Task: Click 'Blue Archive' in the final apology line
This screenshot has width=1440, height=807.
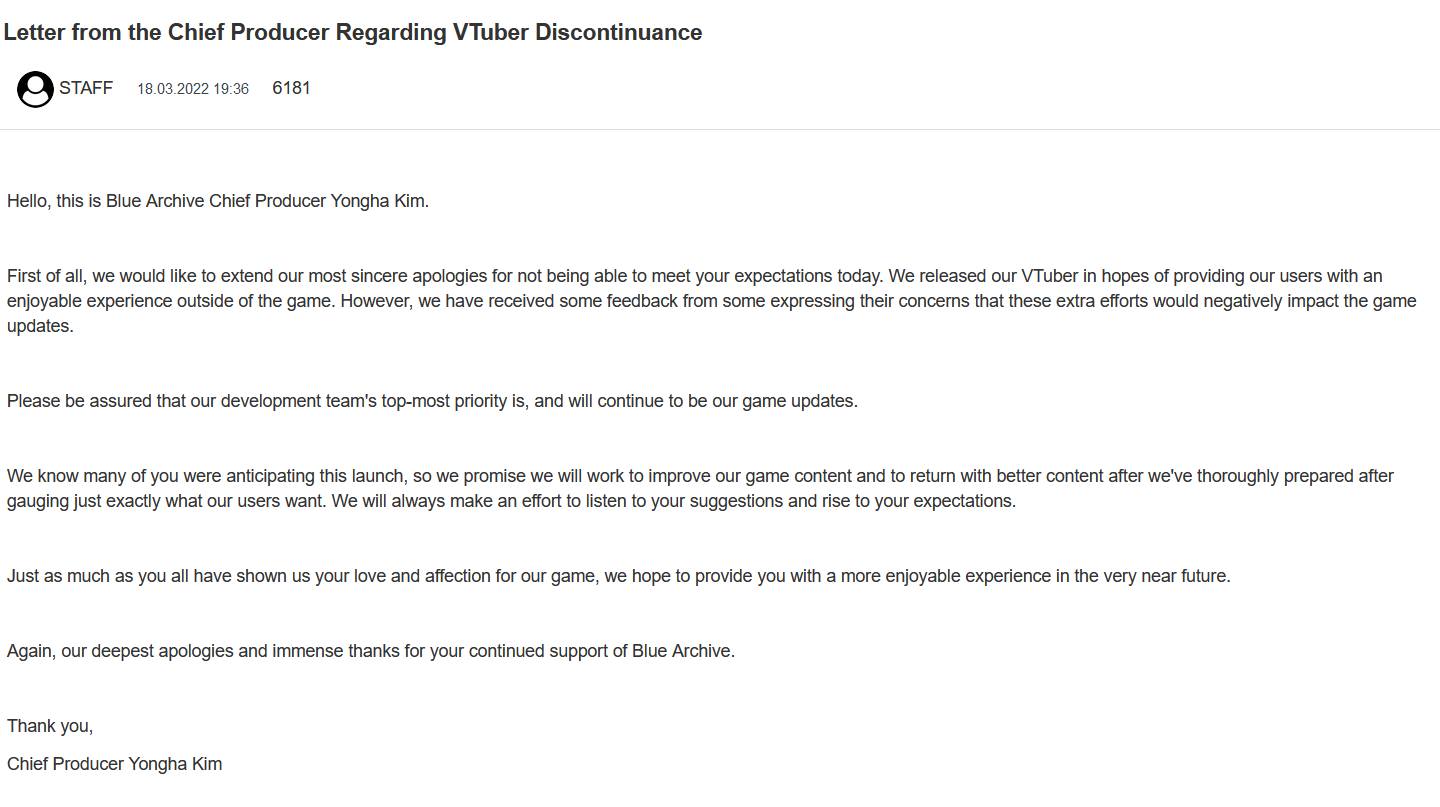Action: [x=681, y=651]
